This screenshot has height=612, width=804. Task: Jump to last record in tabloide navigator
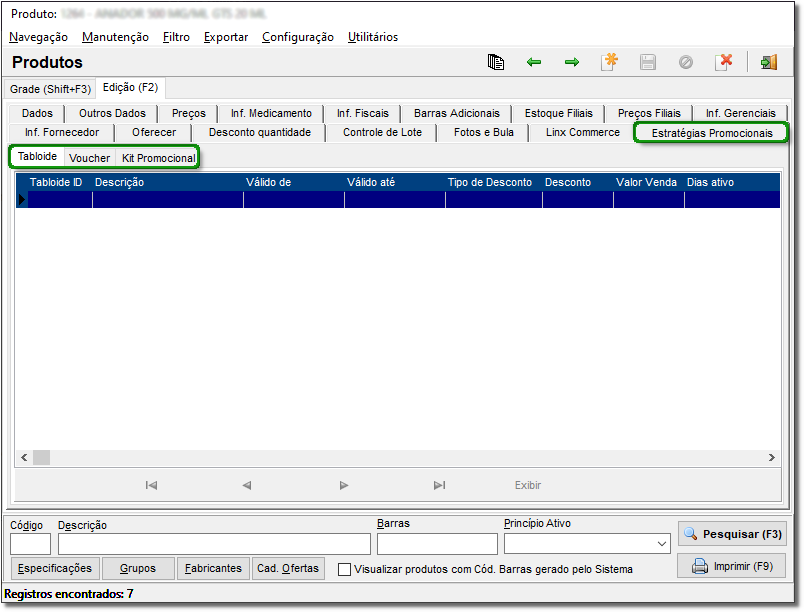point(439,485)
